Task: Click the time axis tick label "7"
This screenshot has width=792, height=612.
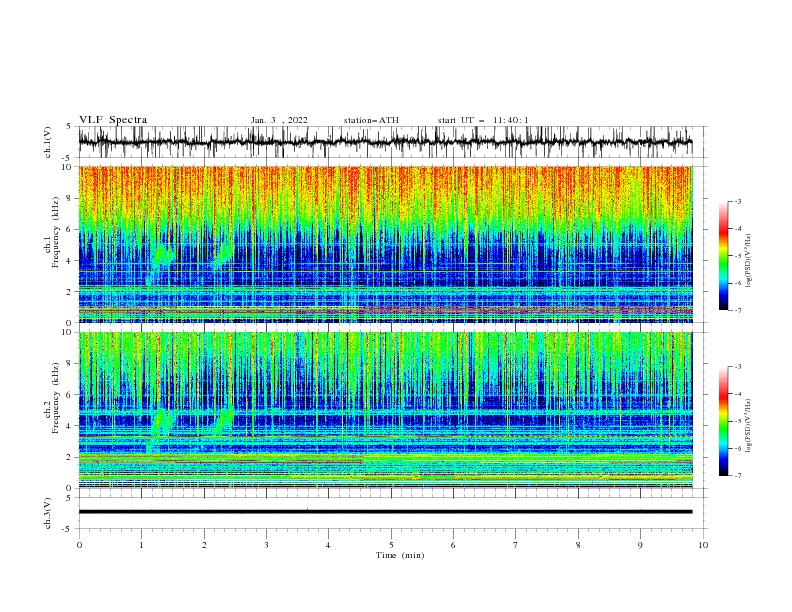Action: pyautogui.click(x=516, y=545)
